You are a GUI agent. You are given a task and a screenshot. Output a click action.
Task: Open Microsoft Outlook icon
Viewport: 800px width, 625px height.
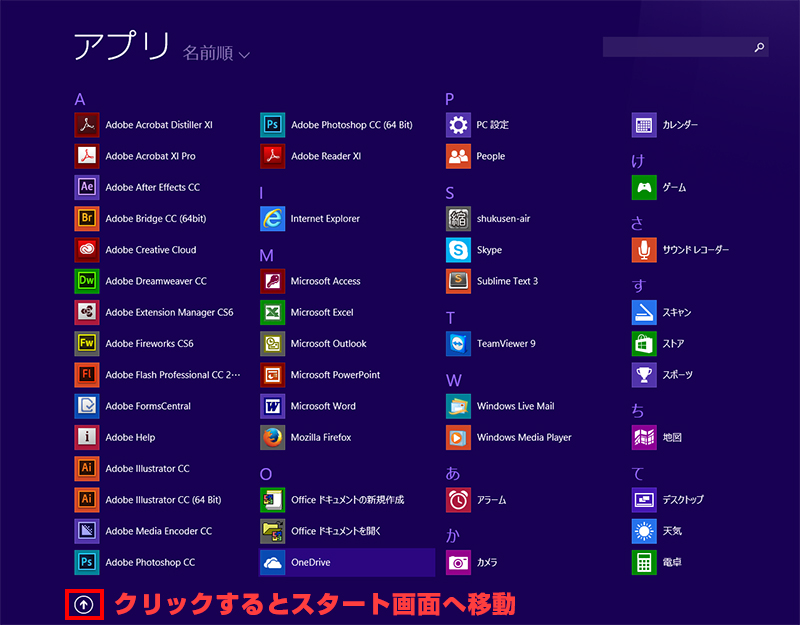272,343
